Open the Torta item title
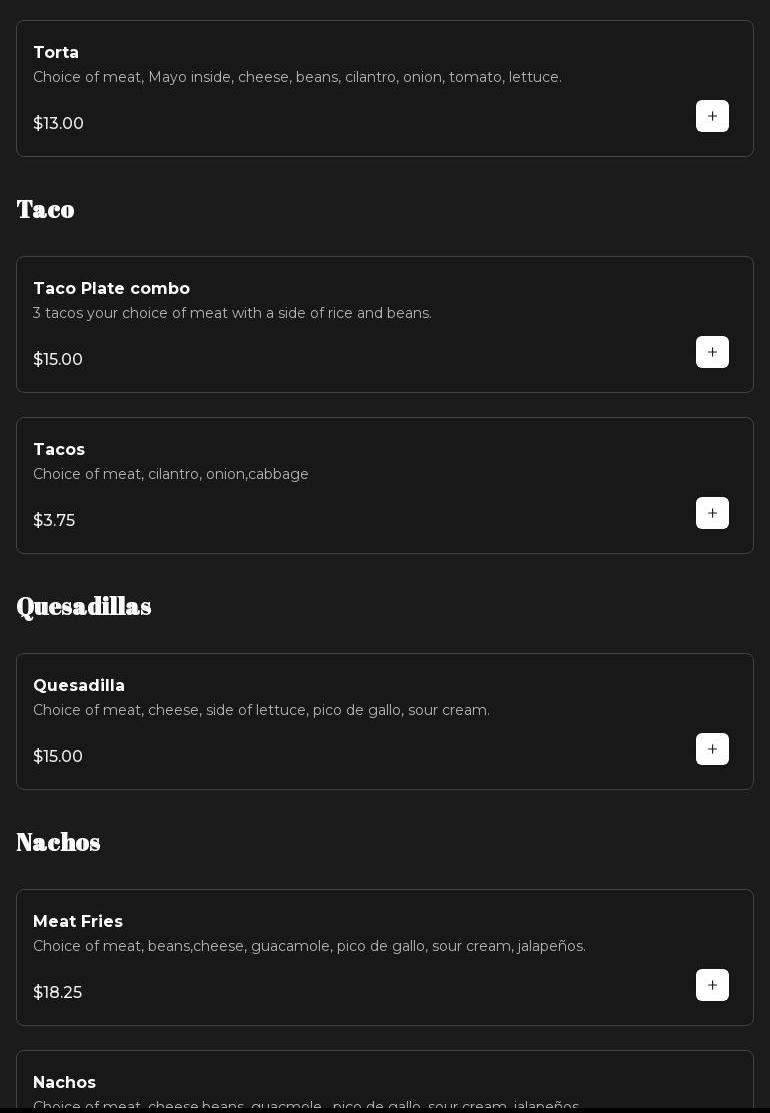Viewport: 770px width, 1113px height. [x=56, y=53]
